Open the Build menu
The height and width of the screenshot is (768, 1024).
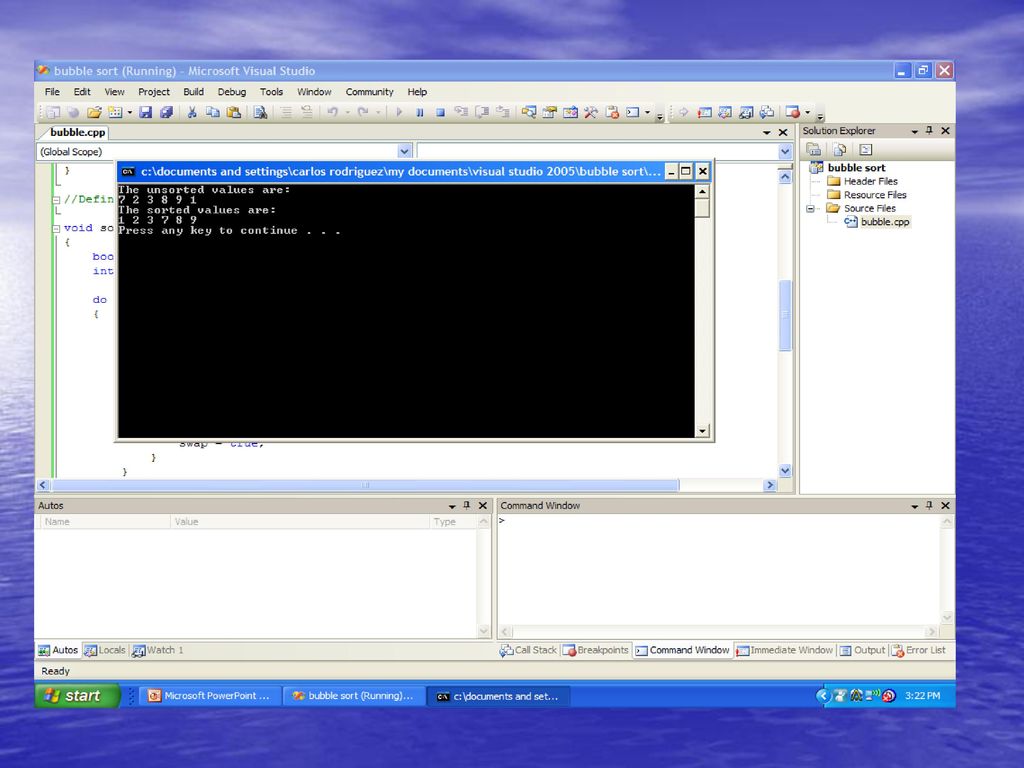(193, 92)
